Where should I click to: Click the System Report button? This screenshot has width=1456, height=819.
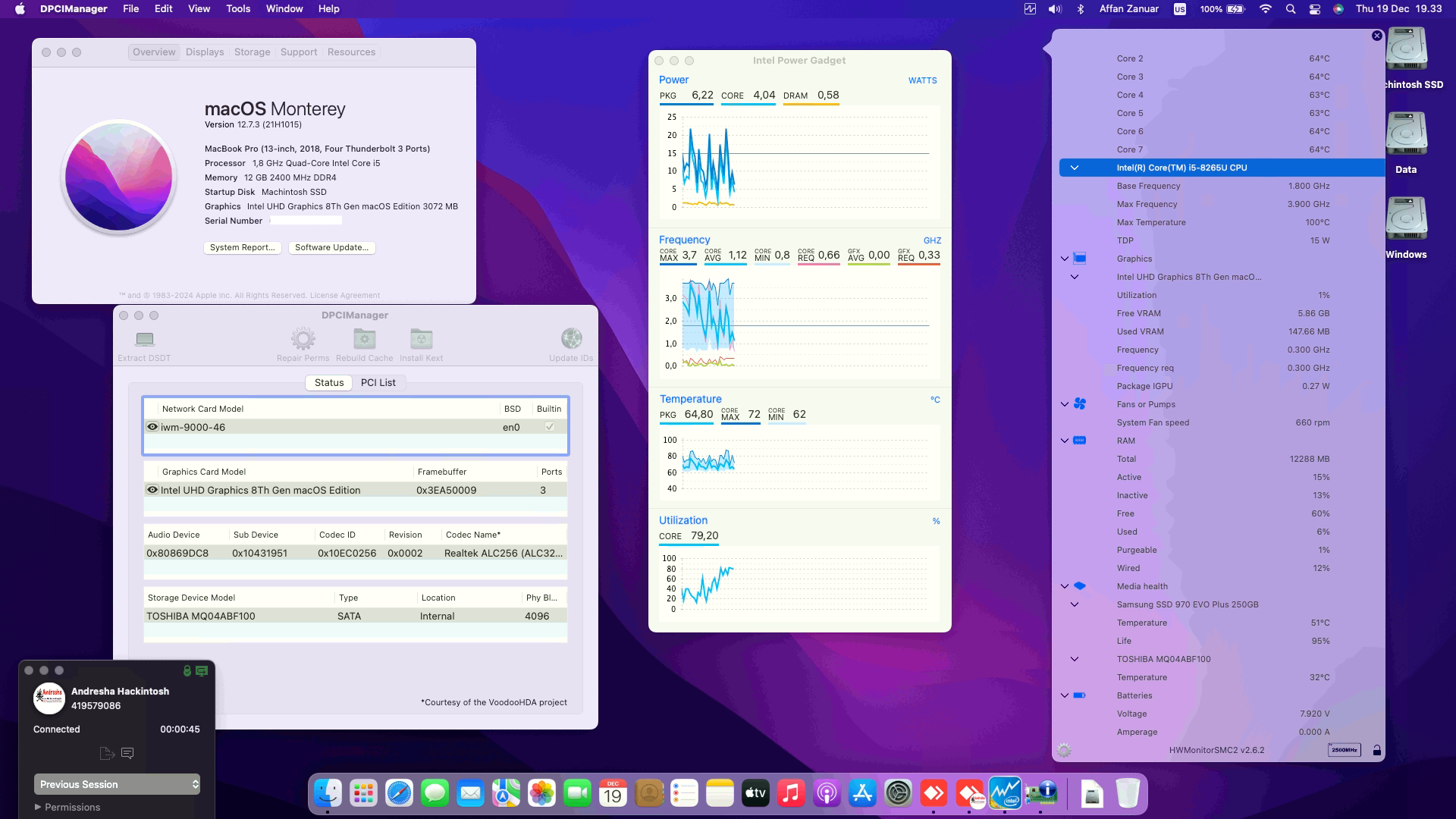coord(243,247)
